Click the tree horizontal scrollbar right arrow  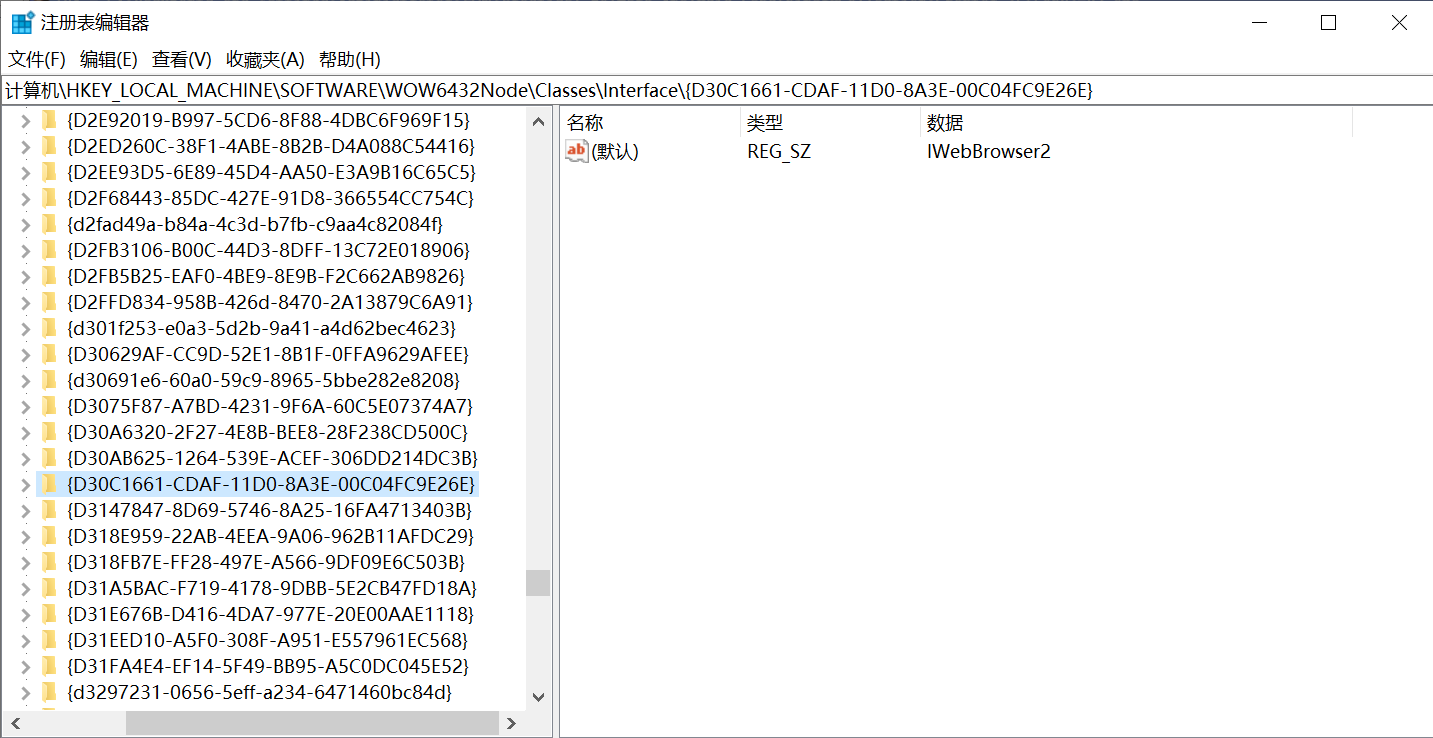pos(512,722)
